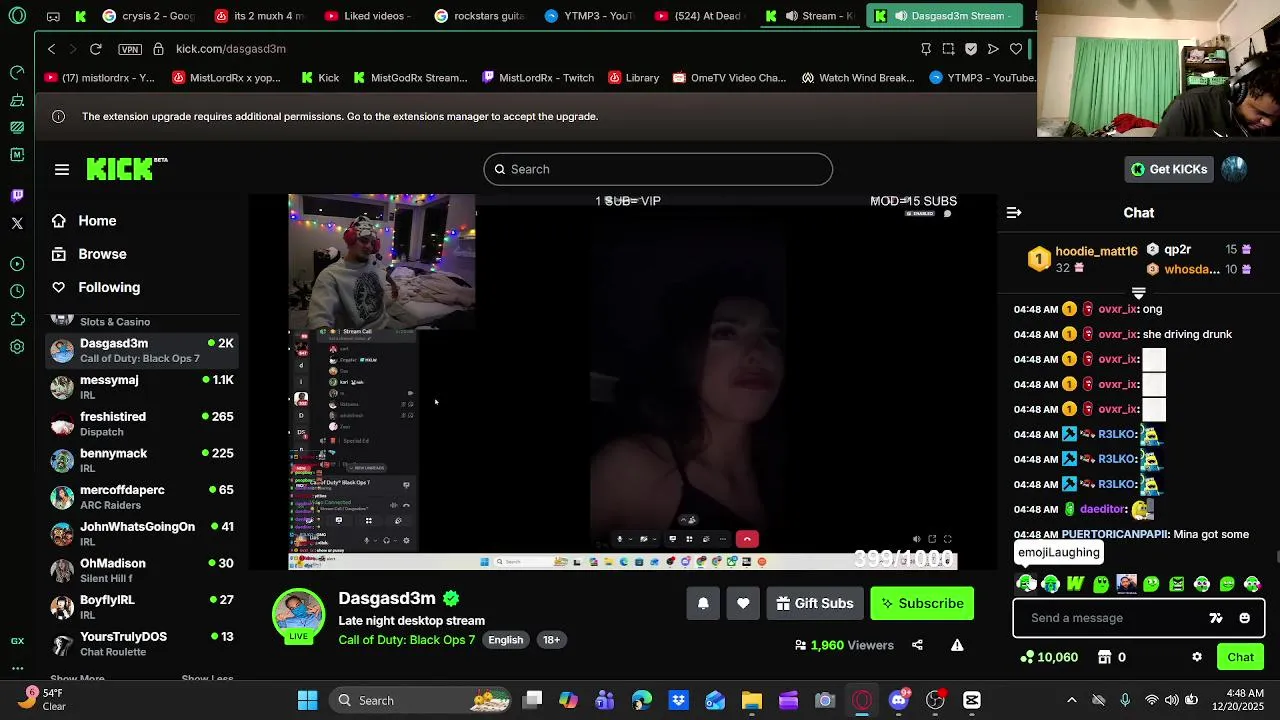Toggle the VPN badge in address bar
Image resolution: width=1280 pixels, height=720 pixels.
(x=129, y=49)
